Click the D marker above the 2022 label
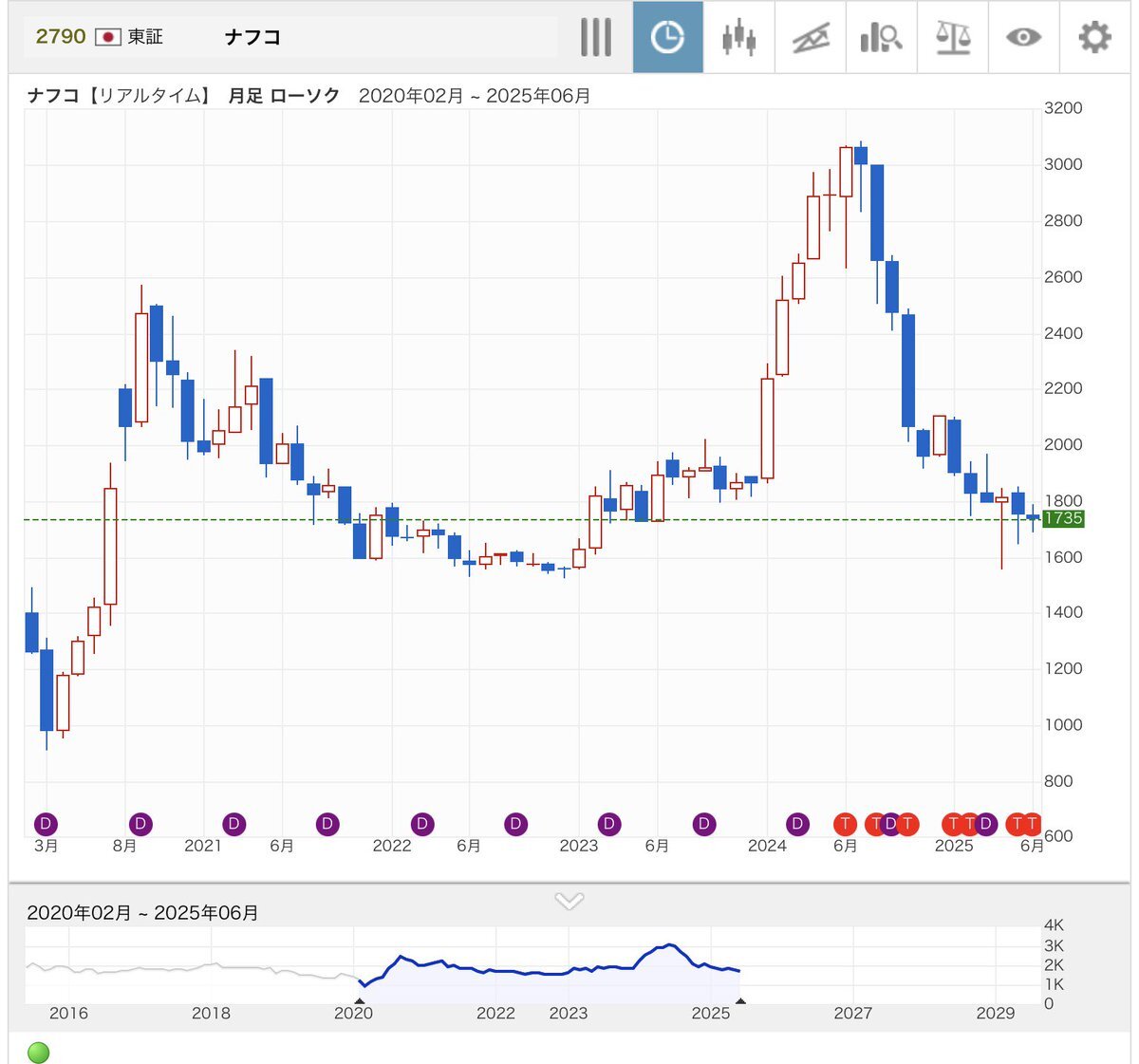 (x=422, y=824)
